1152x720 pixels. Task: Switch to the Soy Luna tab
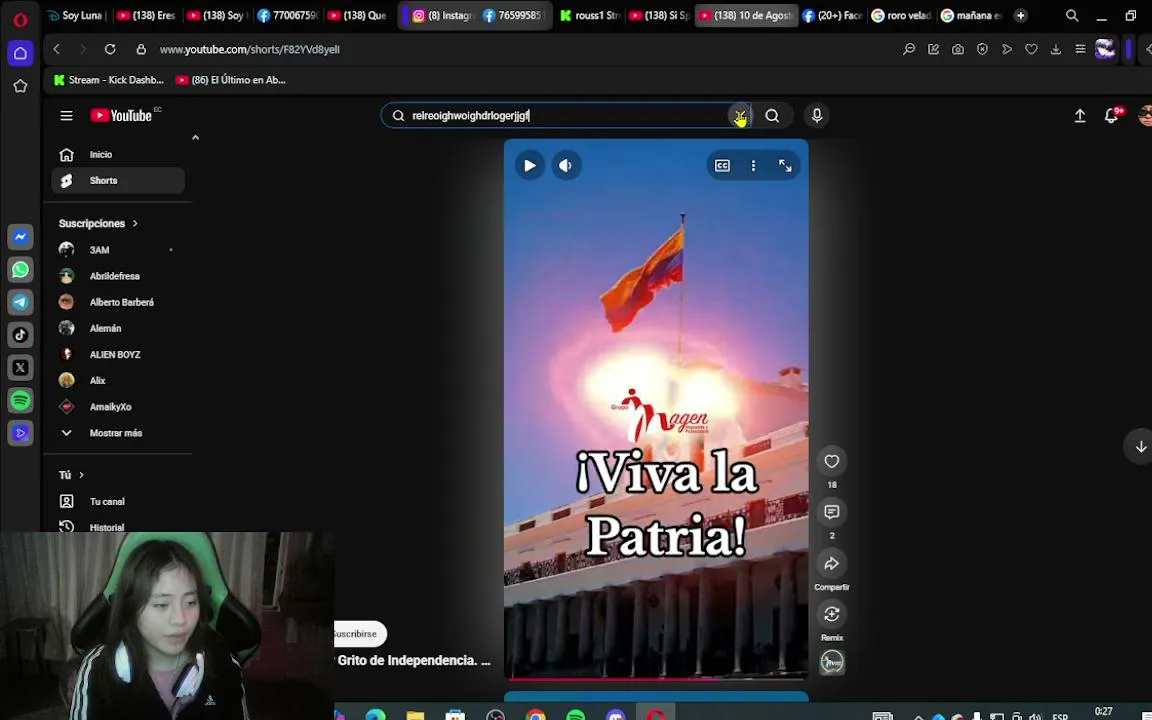(77, 15)
